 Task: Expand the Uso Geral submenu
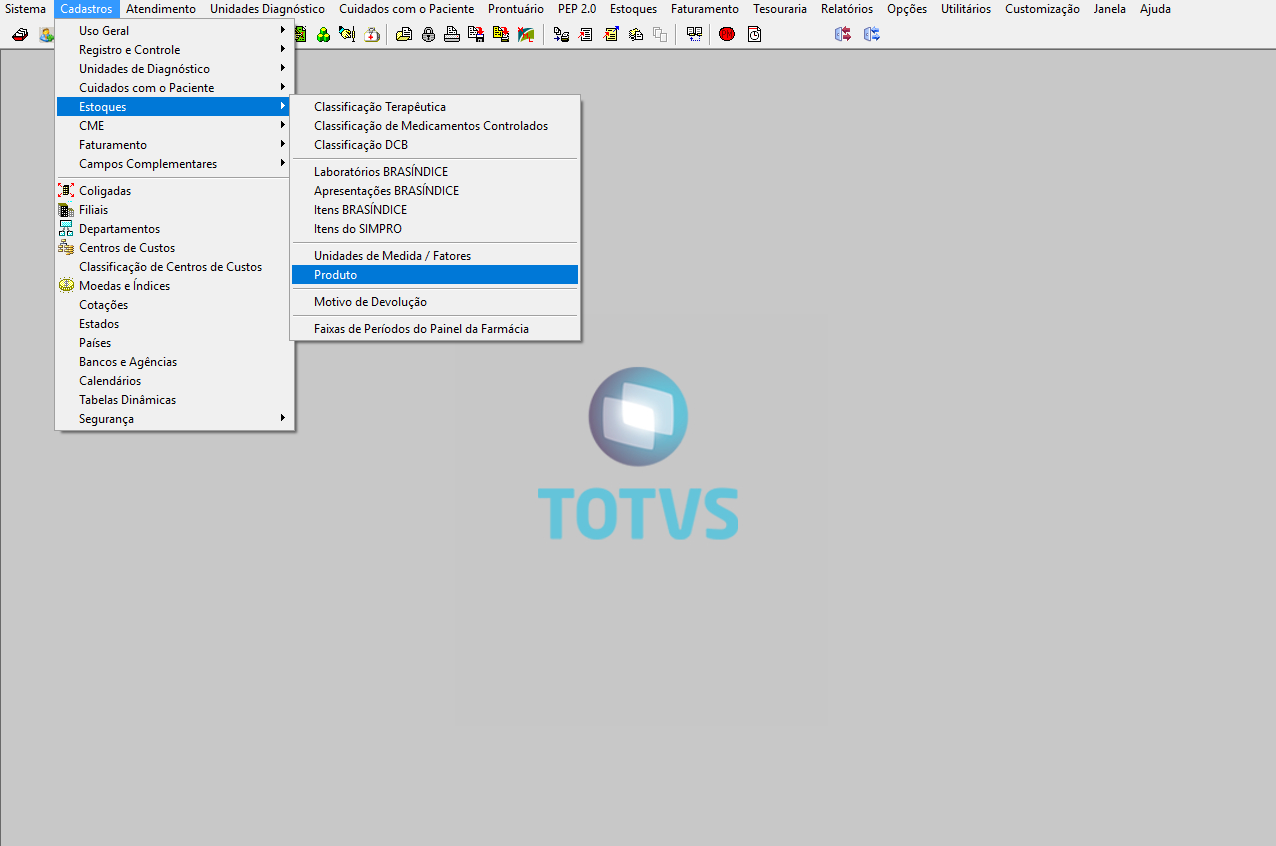coord(175,30)
